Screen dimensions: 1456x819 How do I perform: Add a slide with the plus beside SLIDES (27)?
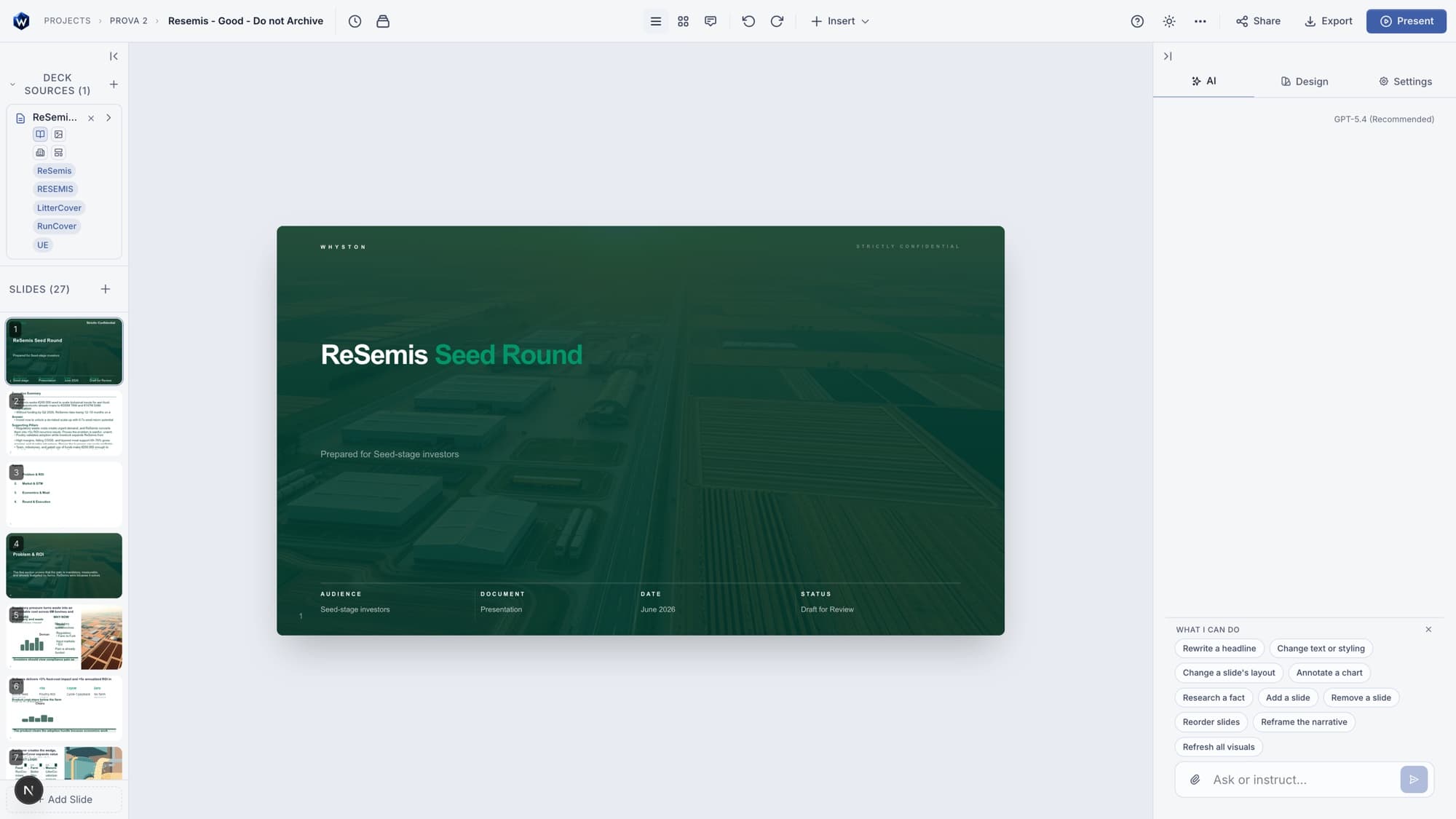pyautogui.click(x=106, y=289)
